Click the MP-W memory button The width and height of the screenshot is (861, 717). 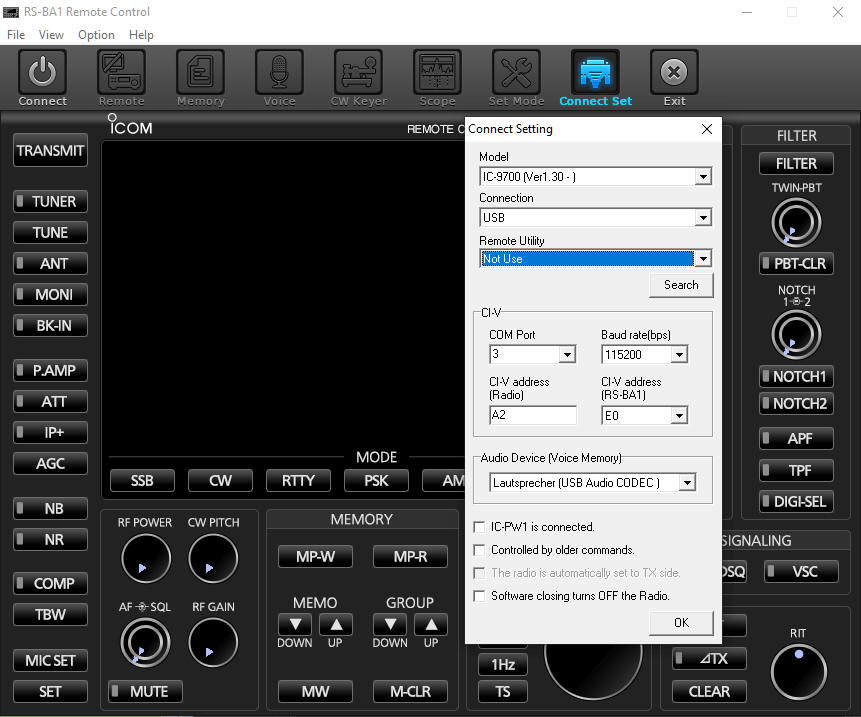click(315, 557)
